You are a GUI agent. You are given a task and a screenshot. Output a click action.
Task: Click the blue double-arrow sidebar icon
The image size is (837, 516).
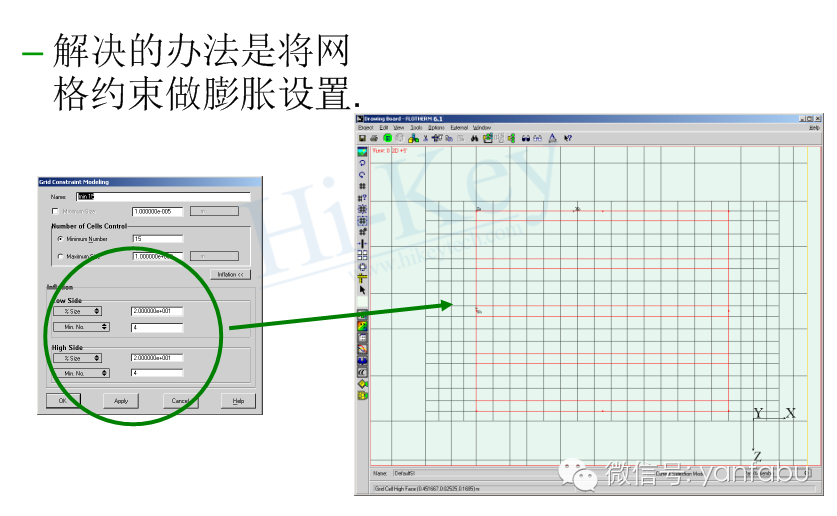pos(362,361)
